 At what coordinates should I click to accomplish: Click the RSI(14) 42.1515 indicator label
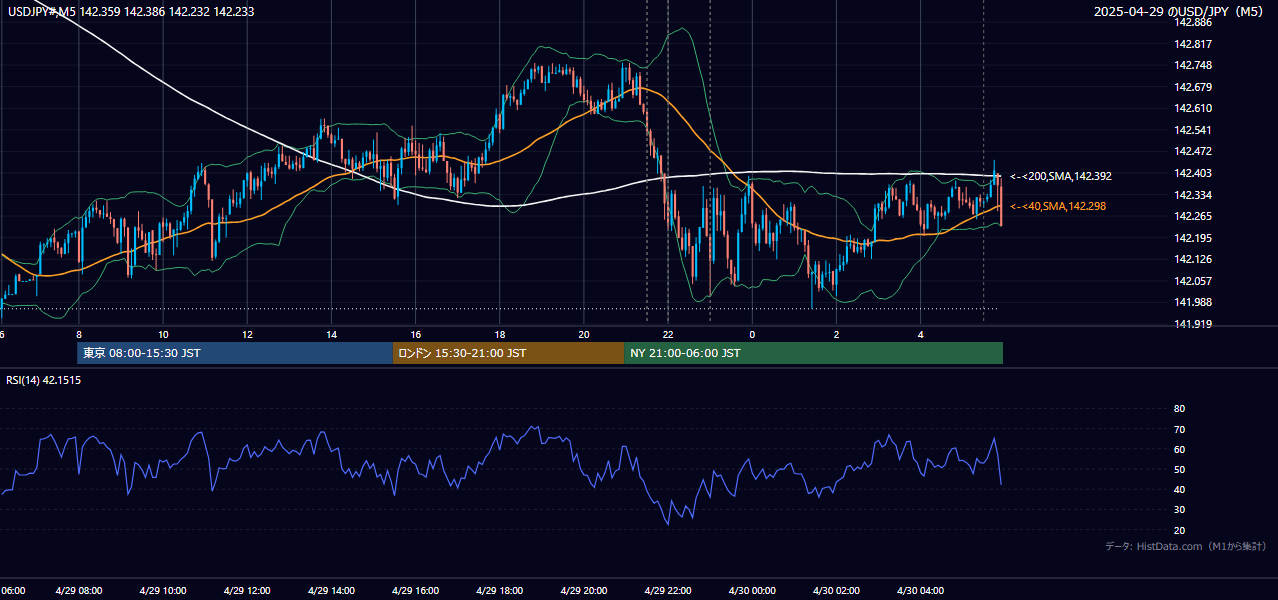[44, 380]
